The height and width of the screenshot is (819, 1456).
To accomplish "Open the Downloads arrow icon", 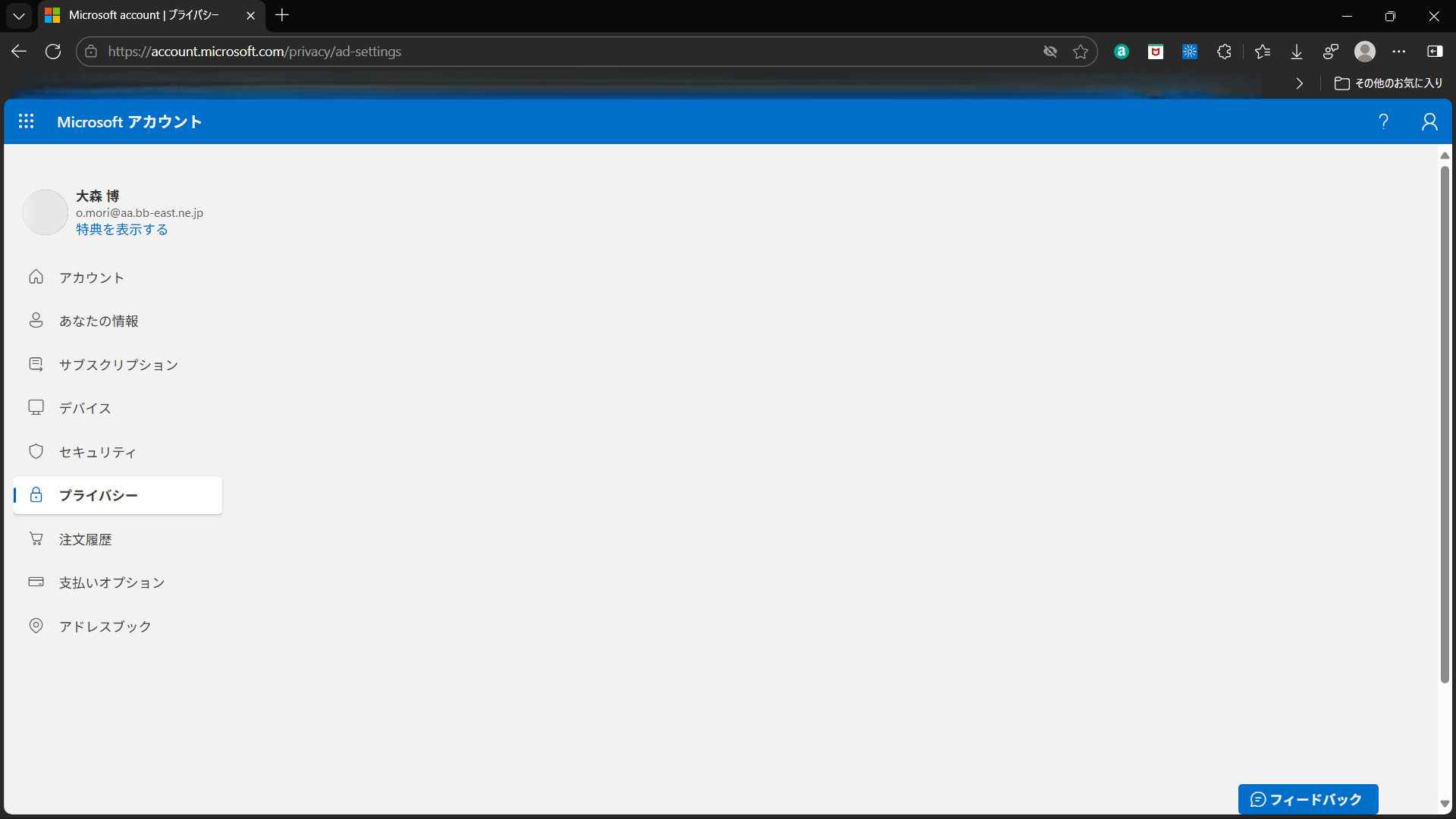I will (1297, 52).
